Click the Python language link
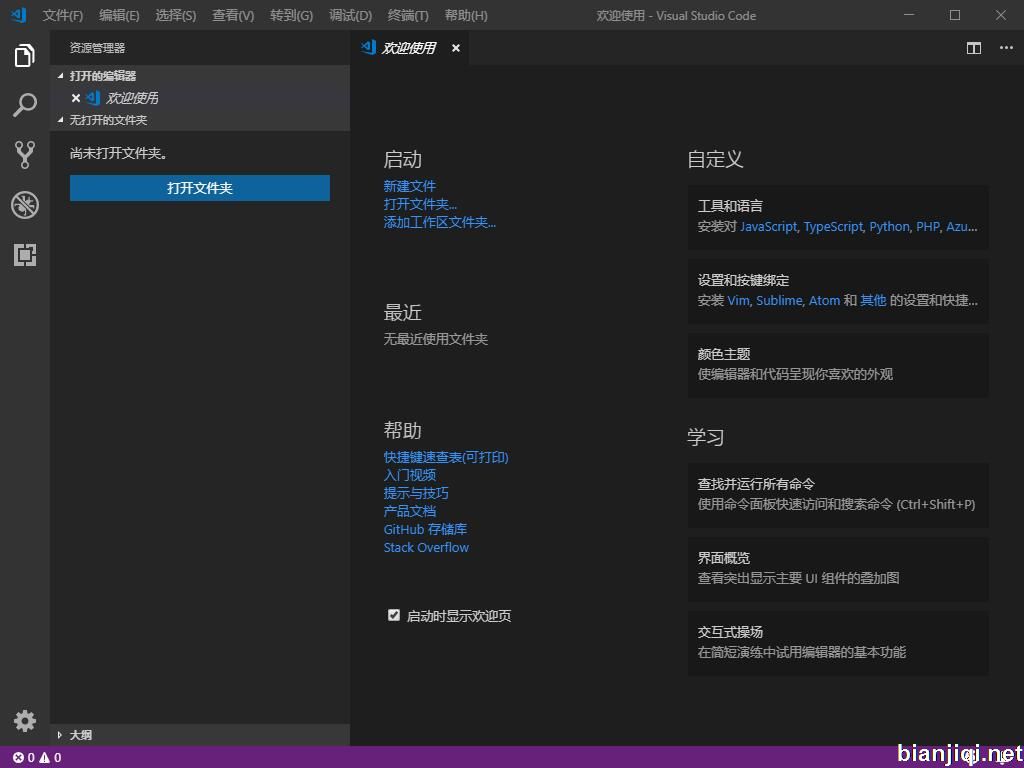This screenshot has height=768, width=1024. (889, 227)
